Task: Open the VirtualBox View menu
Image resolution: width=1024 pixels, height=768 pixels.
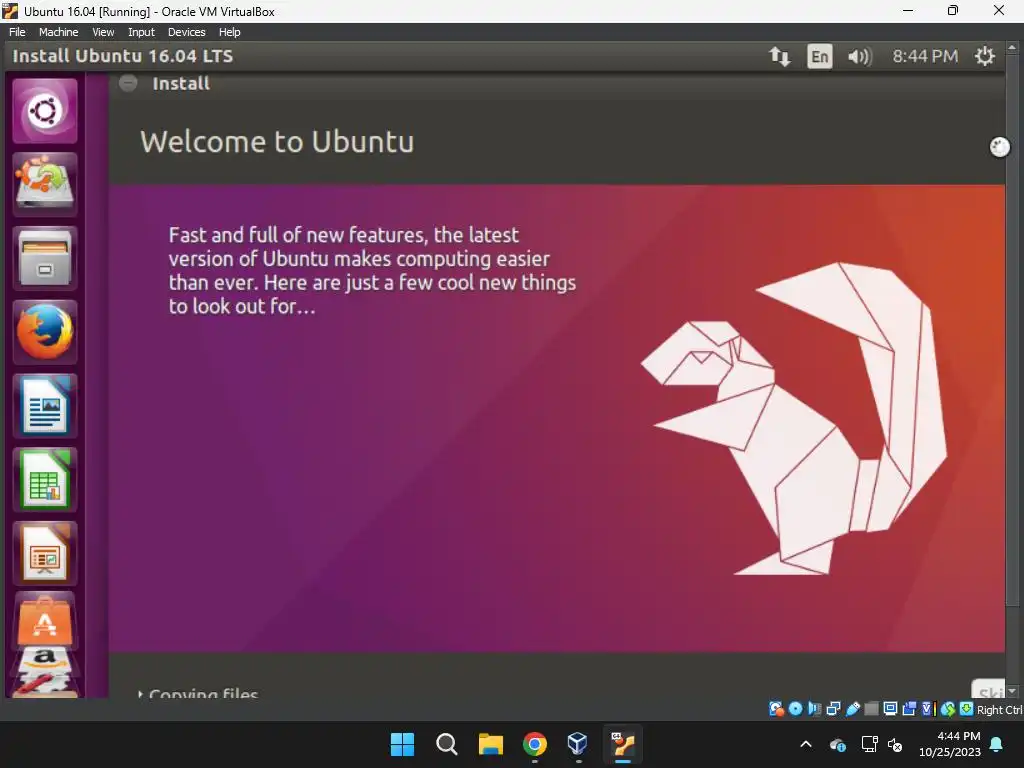Action: click(103, 32)
